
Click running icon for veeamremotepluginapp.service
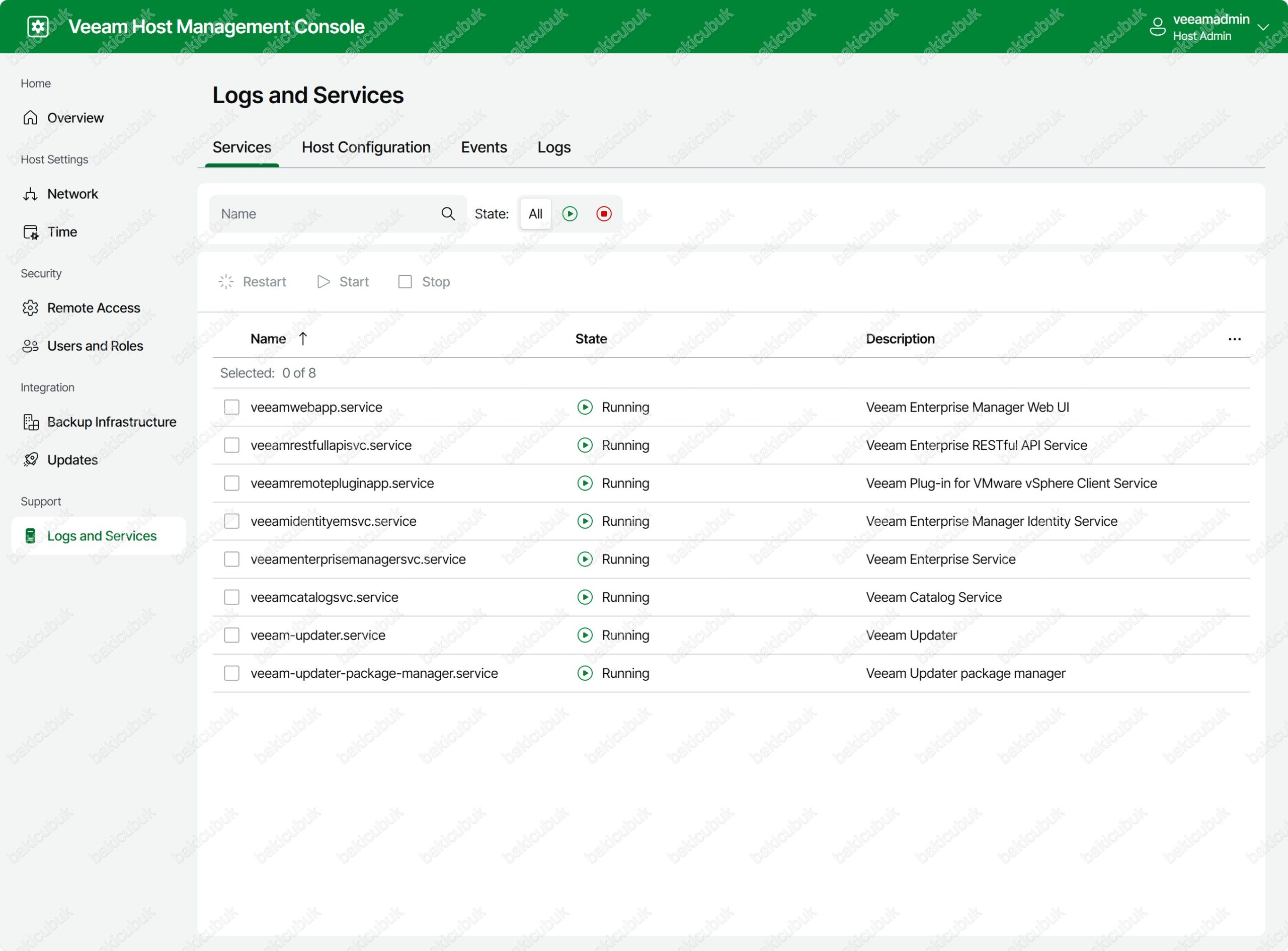585,483
